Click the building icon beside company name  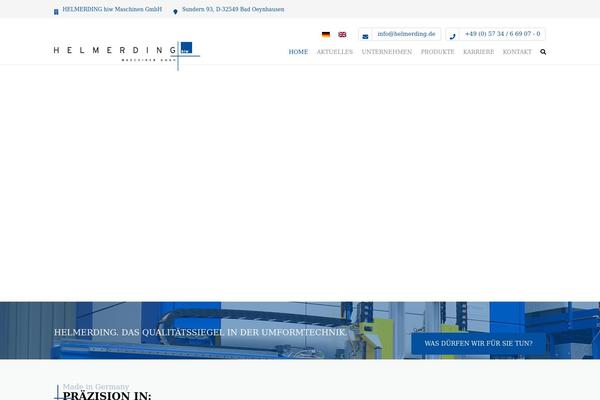click(x=56, y=12)
